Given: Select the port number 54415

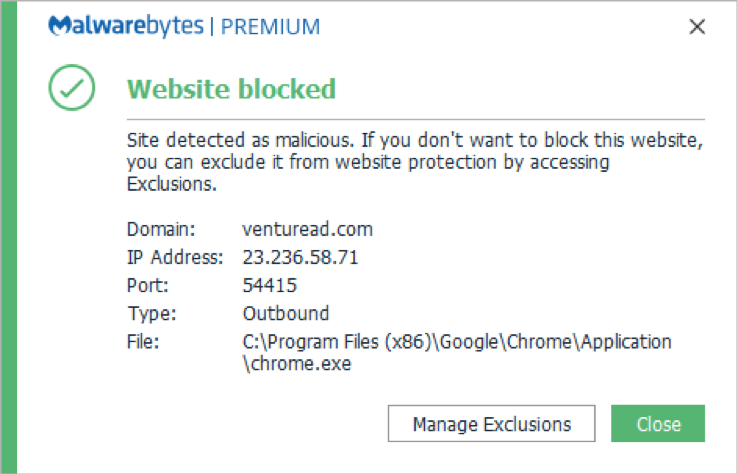Looking at the screenshot, I should [270, 285].
